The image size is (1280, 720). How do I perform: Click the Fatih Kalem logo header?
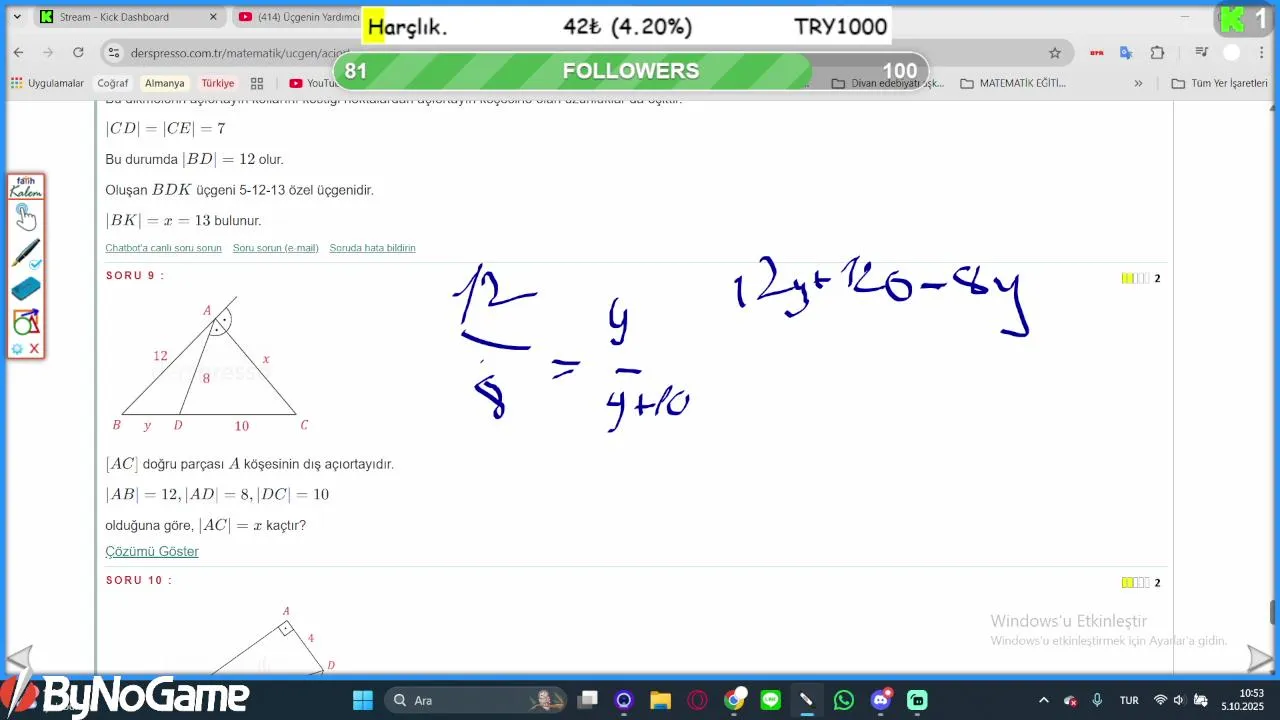pyautogui.click(x=25, y=187)
